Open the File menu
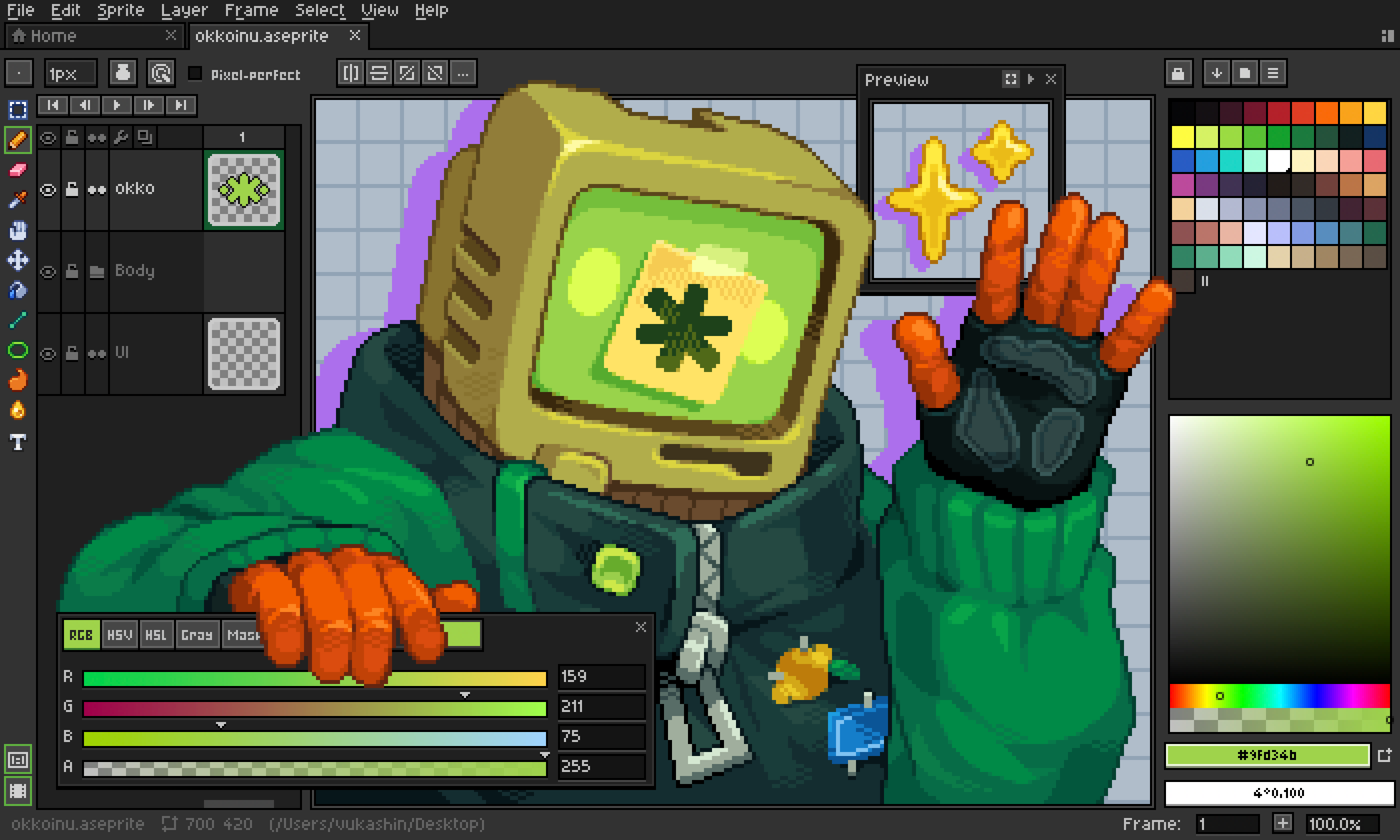 pyautogui.click(x=21, y=10)
